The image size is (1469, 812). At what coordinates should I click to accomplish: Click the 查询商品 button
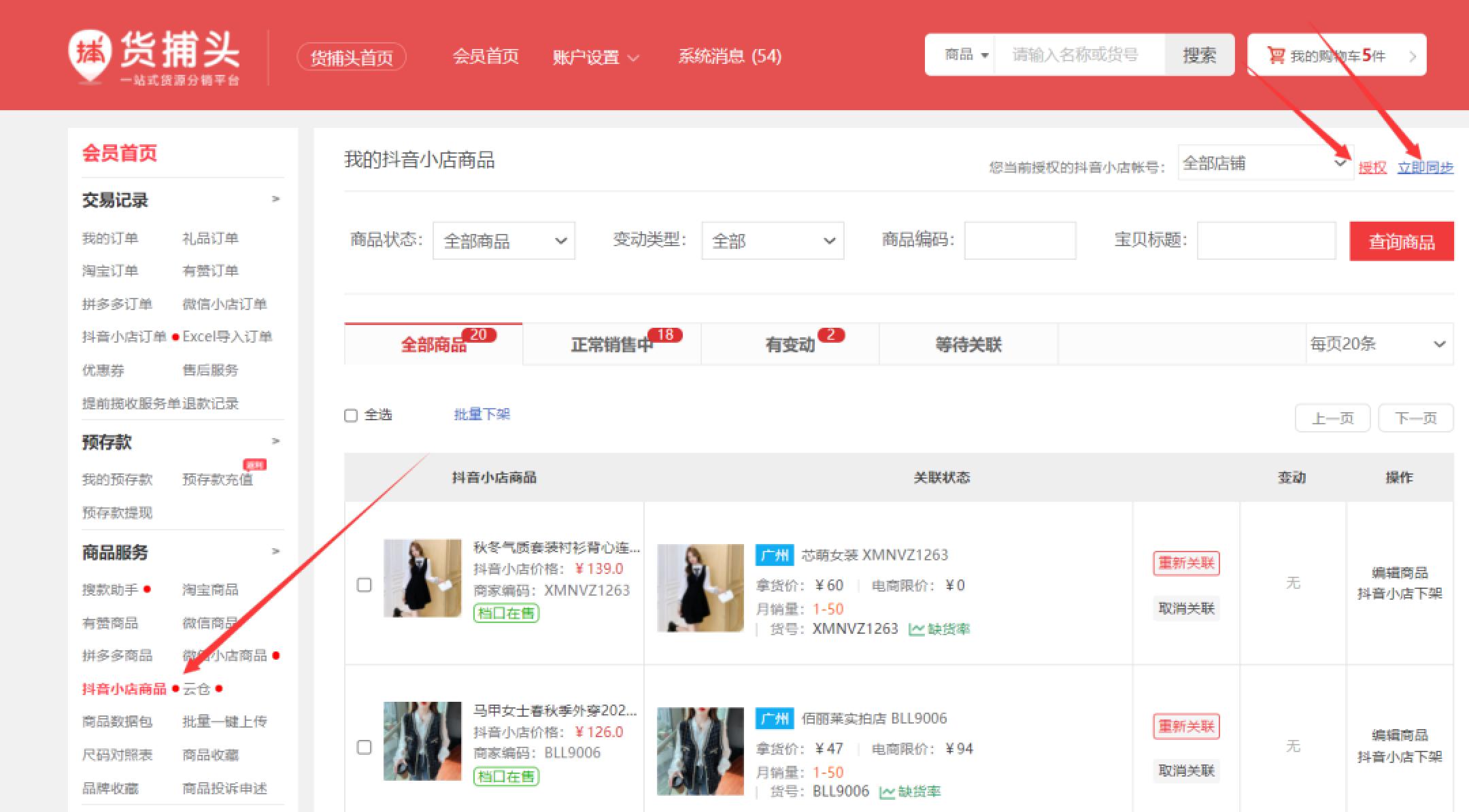tap(1402, 241)
